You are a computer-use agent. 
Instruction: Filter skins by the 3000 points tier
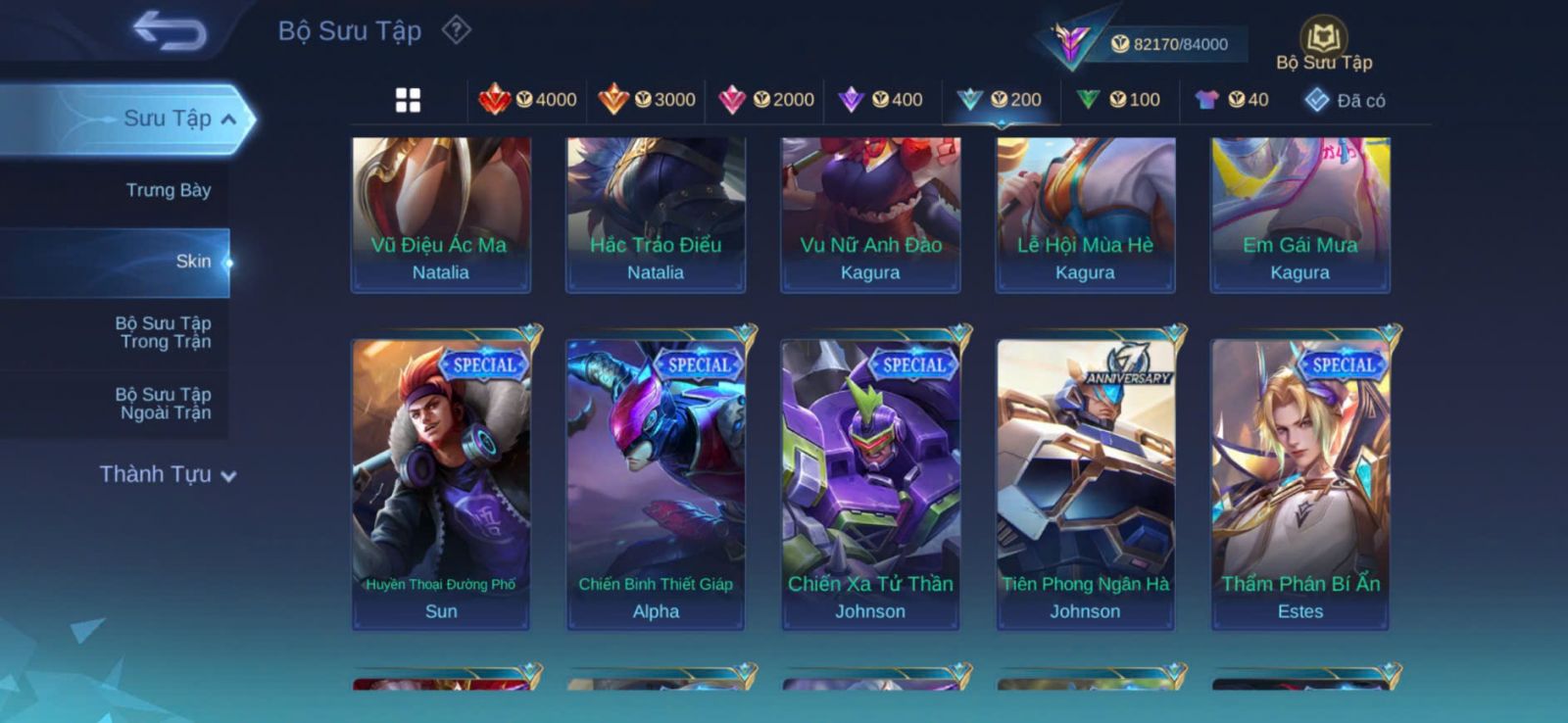click(x=647, y=99)
